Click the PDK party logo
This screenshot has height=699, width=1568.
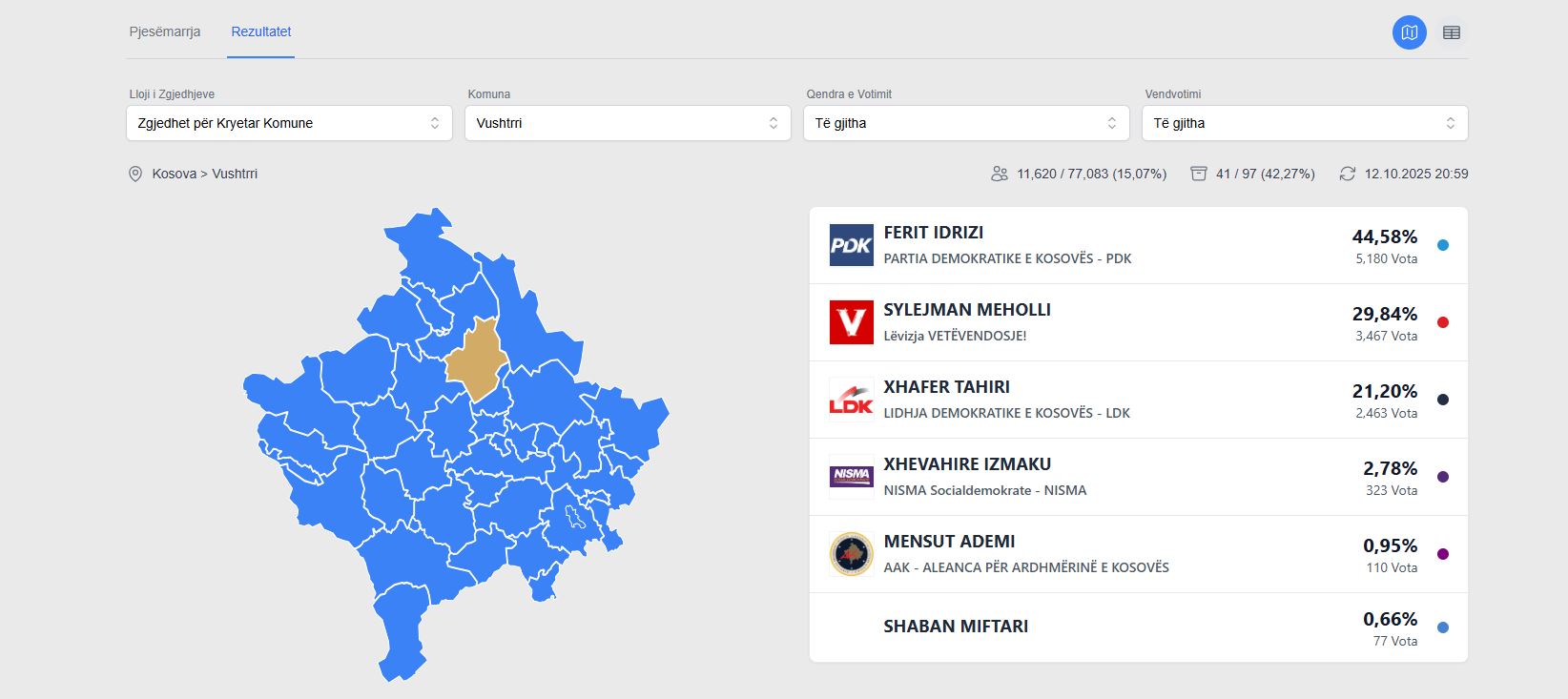[851, 245]
